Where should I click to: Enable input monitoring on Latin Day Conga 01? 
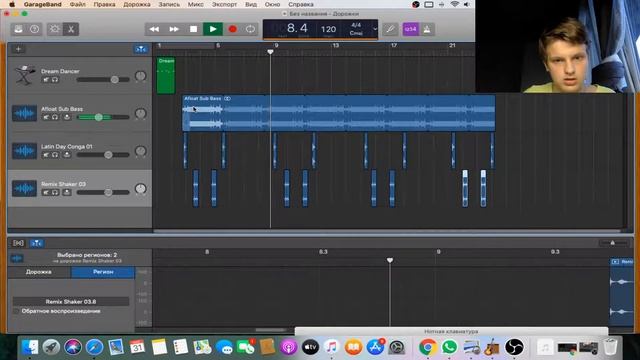pos(67,155)
